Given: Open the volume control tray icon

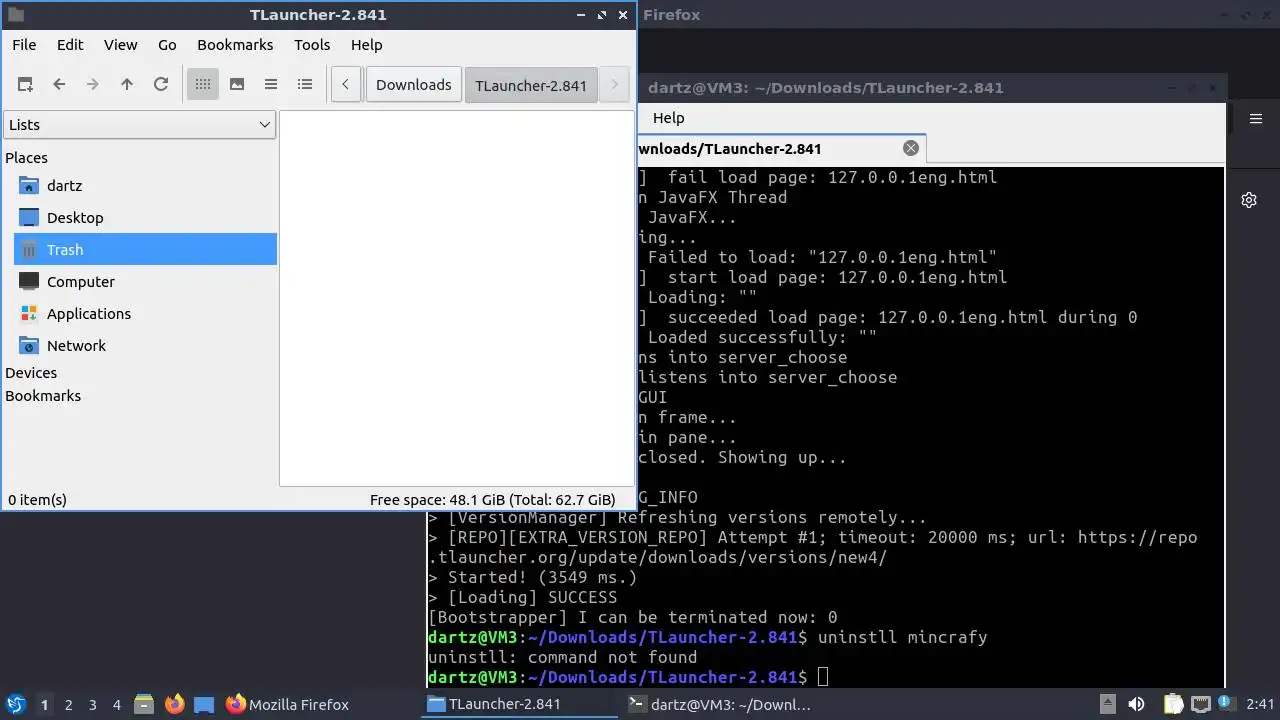Looking at the screenshot, I should (1137, 704).
